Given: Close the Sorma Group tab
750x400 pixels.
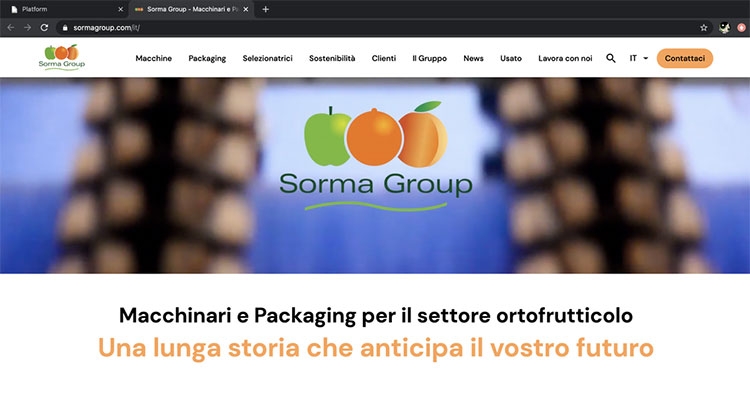Looking at the screenshot, I should [x=245, y=9].
